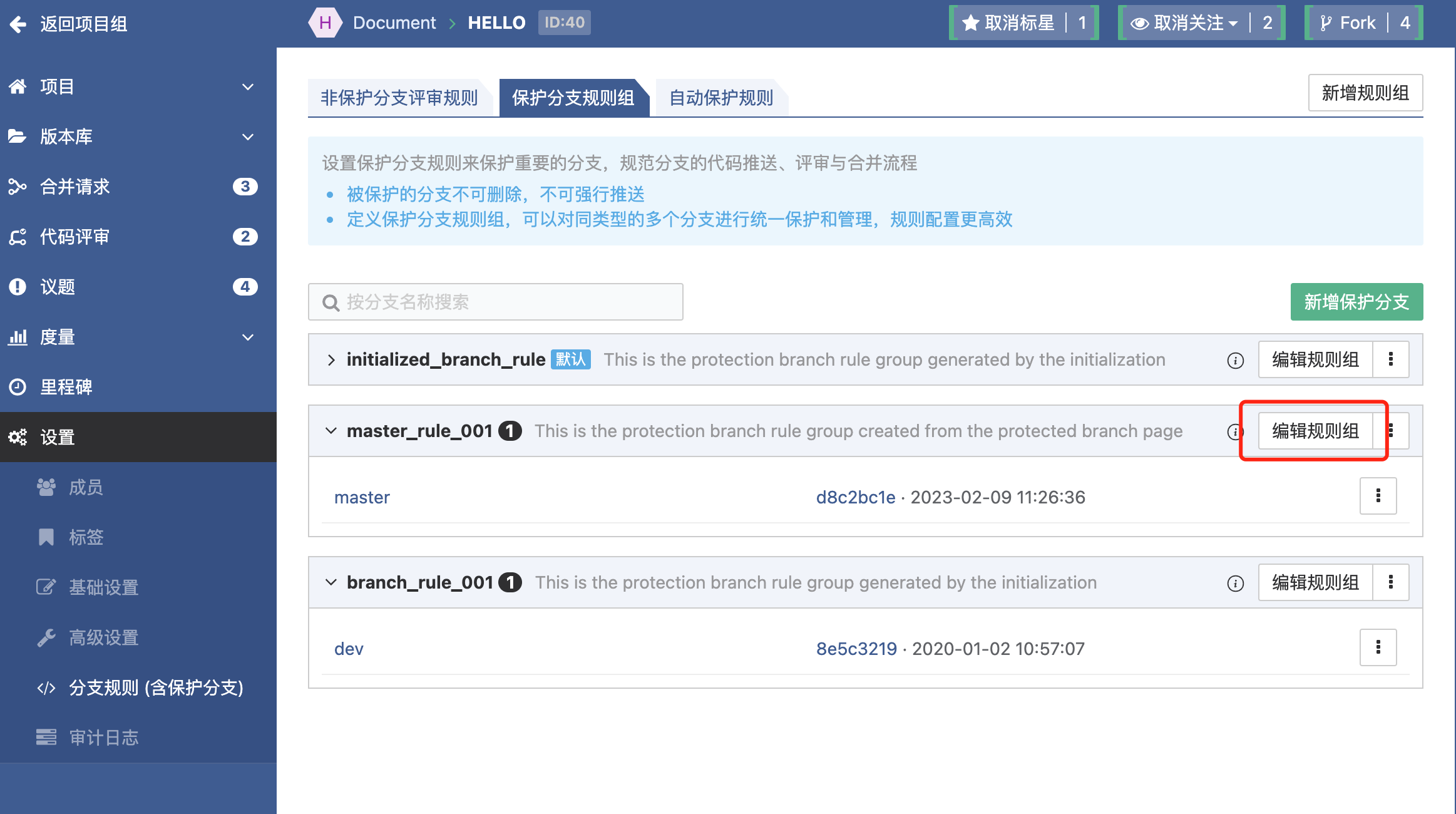Click info icon on initialized_branch_rule row
The image size is (1456, 814).
click(x=1235, y=361)
